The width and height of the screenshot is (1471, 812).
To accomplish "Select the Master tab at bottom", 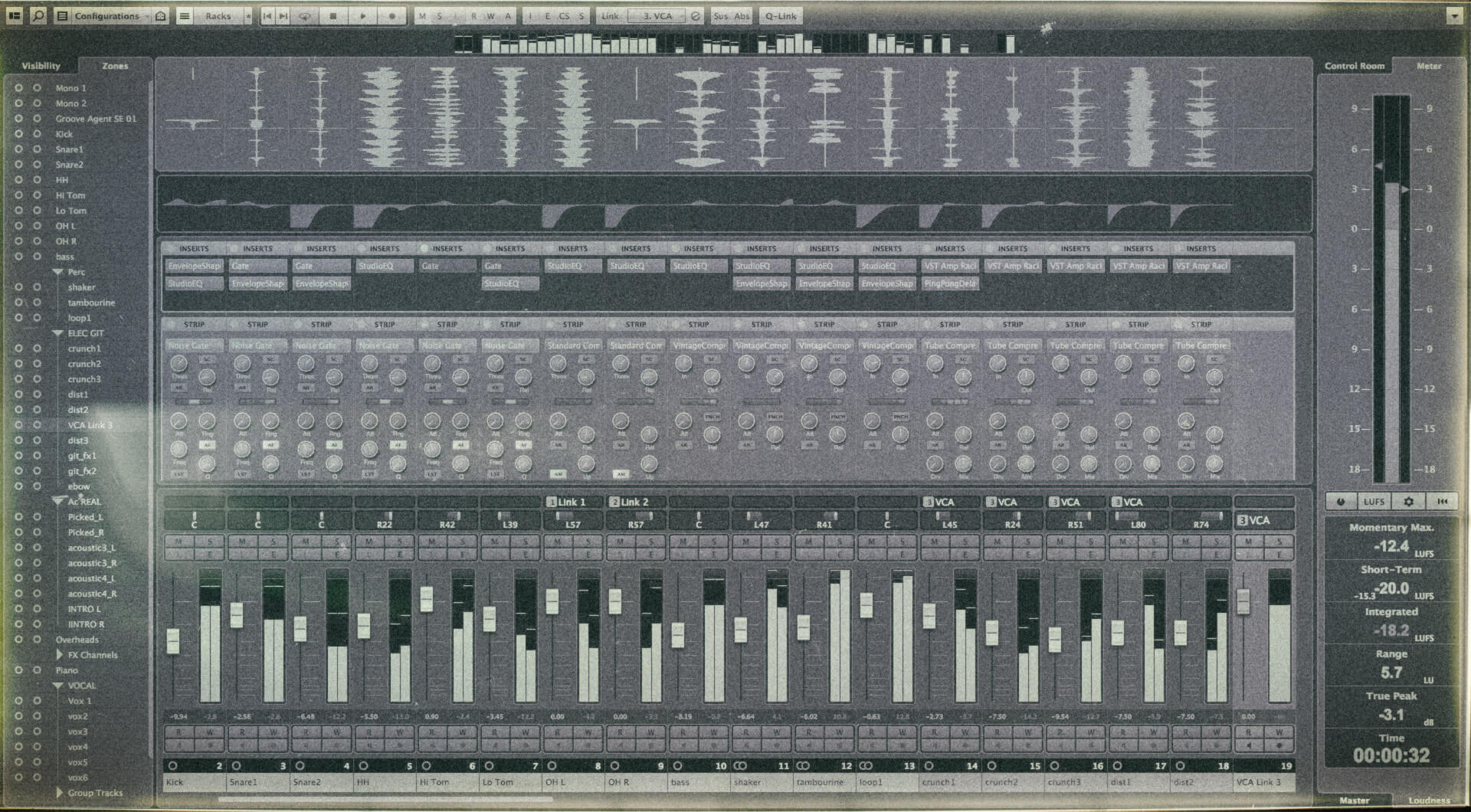I will pyautogui.click(x=1355, y=801).
